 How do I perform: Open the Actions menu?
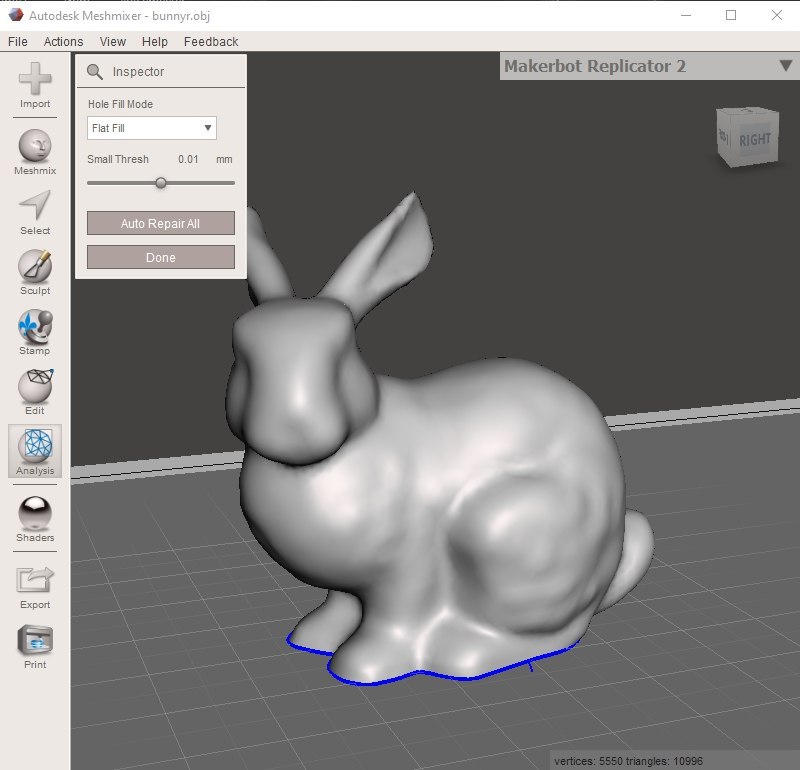(63, 41)
